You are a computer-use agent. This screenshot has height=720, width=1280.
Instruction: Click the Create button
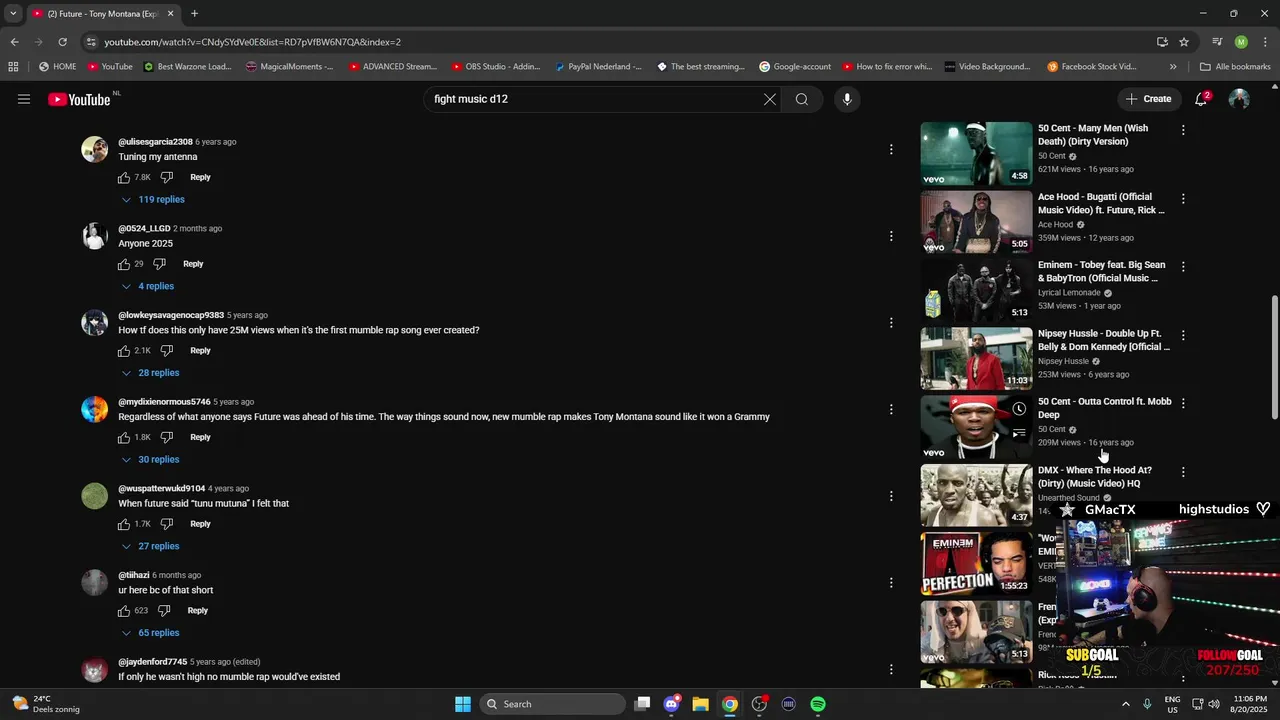[x=1148, y=99]
